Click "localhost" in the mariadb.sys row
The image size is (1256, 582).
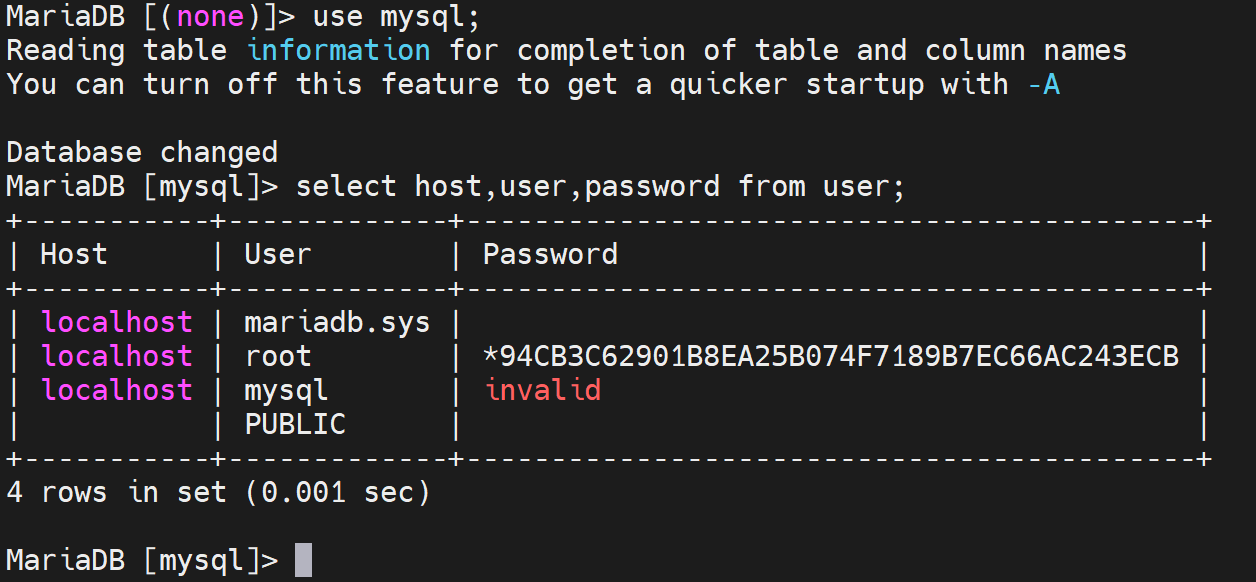click(117, 322)
